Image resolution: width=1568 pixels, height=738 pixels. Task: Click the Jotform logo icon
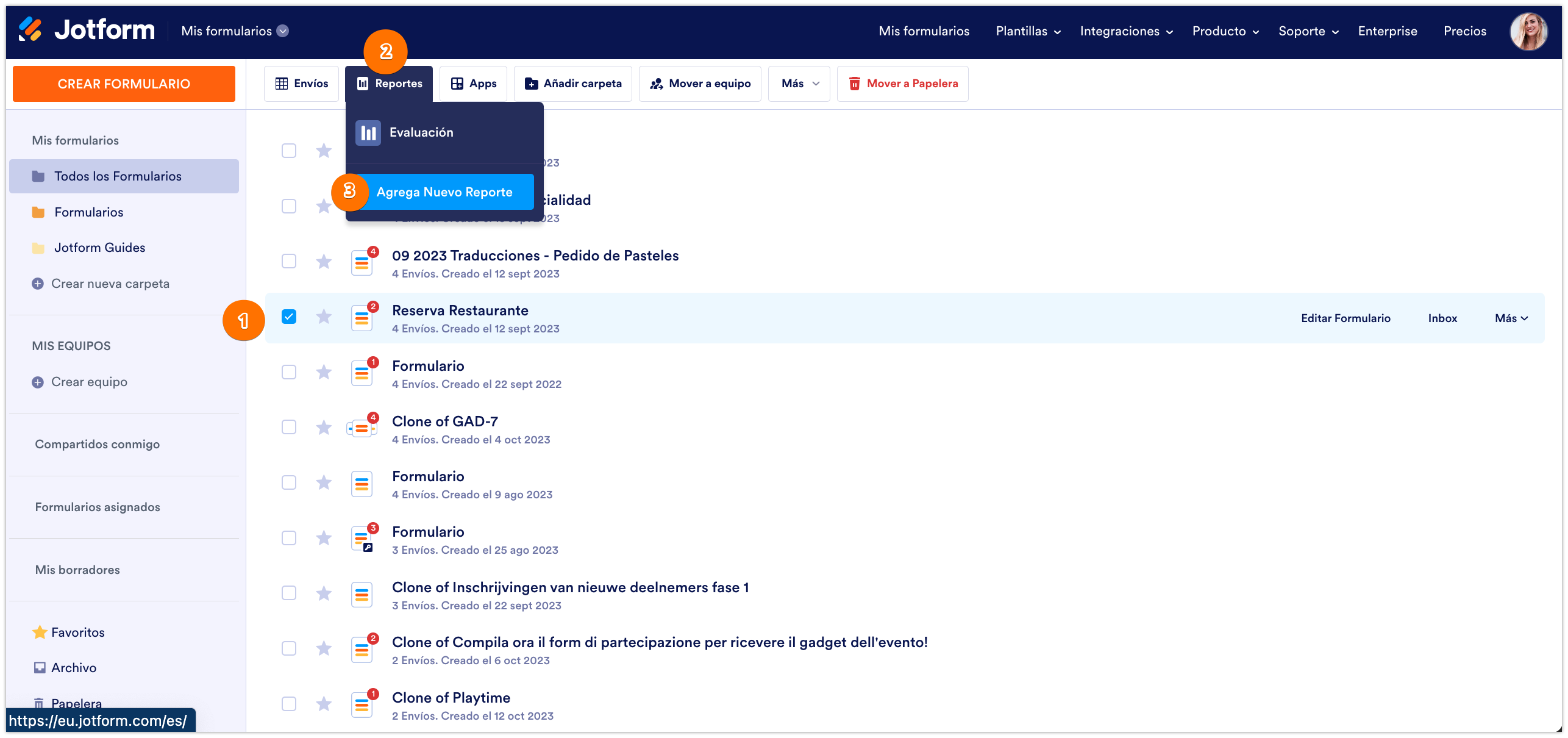point(29,29)
